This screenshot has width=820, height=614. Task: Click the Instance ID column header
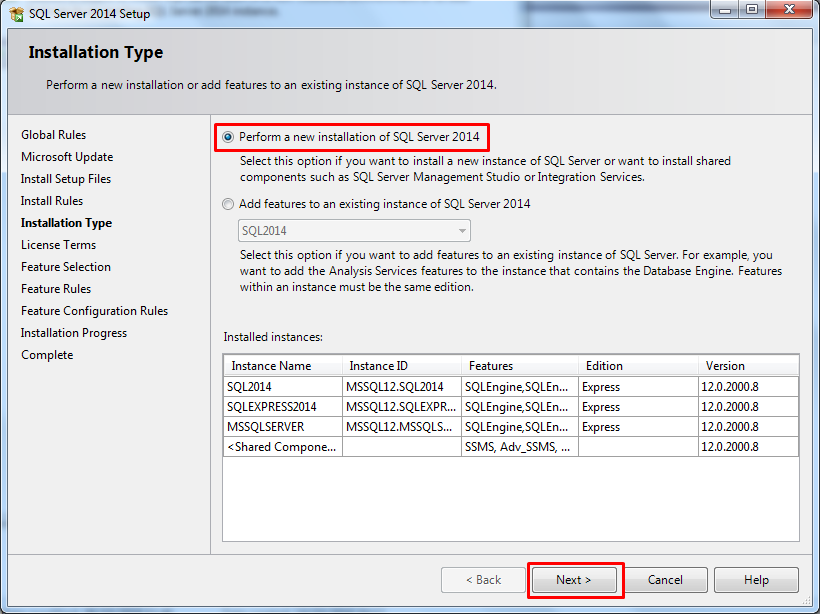402,366
